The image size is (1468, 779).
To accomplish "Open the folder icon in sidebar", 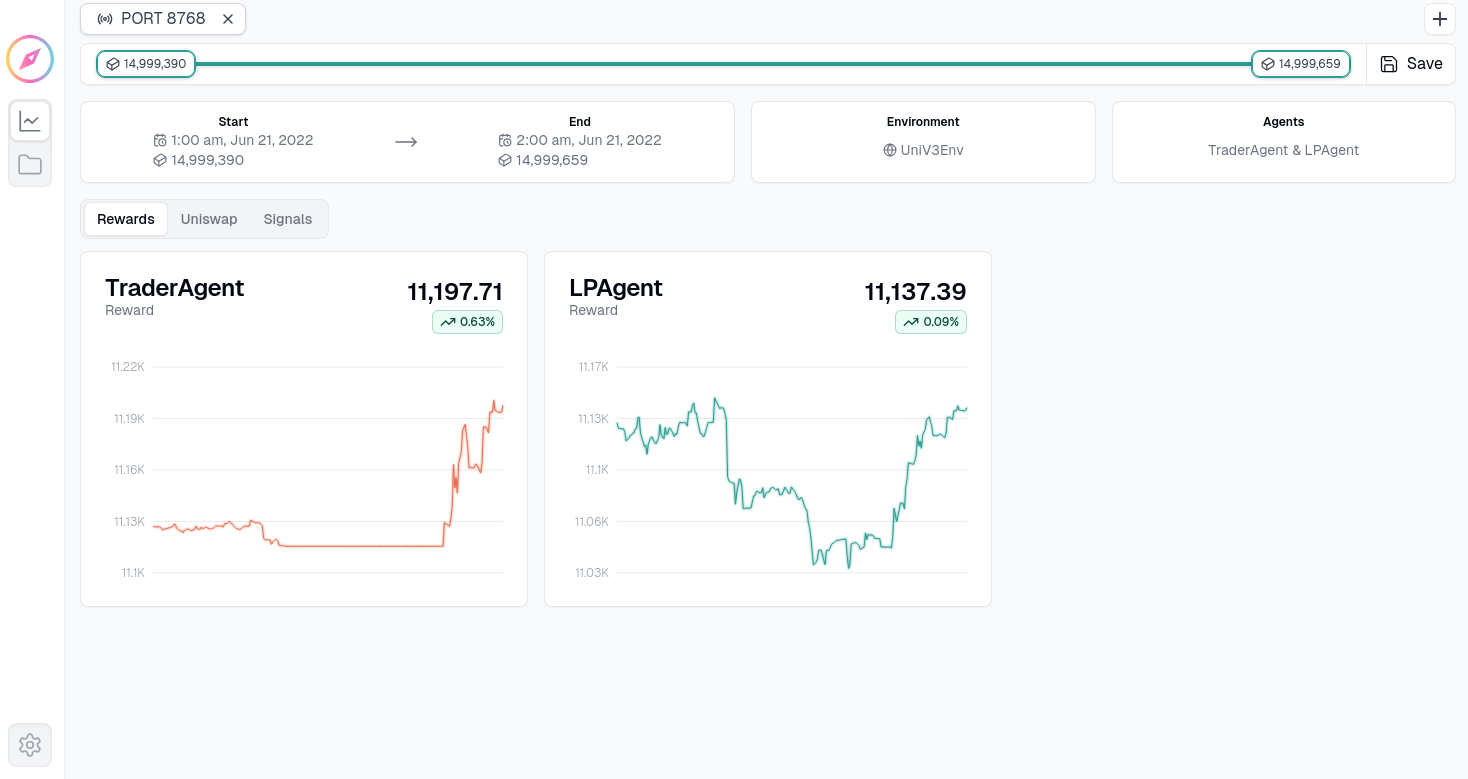I will click(30, 165).
